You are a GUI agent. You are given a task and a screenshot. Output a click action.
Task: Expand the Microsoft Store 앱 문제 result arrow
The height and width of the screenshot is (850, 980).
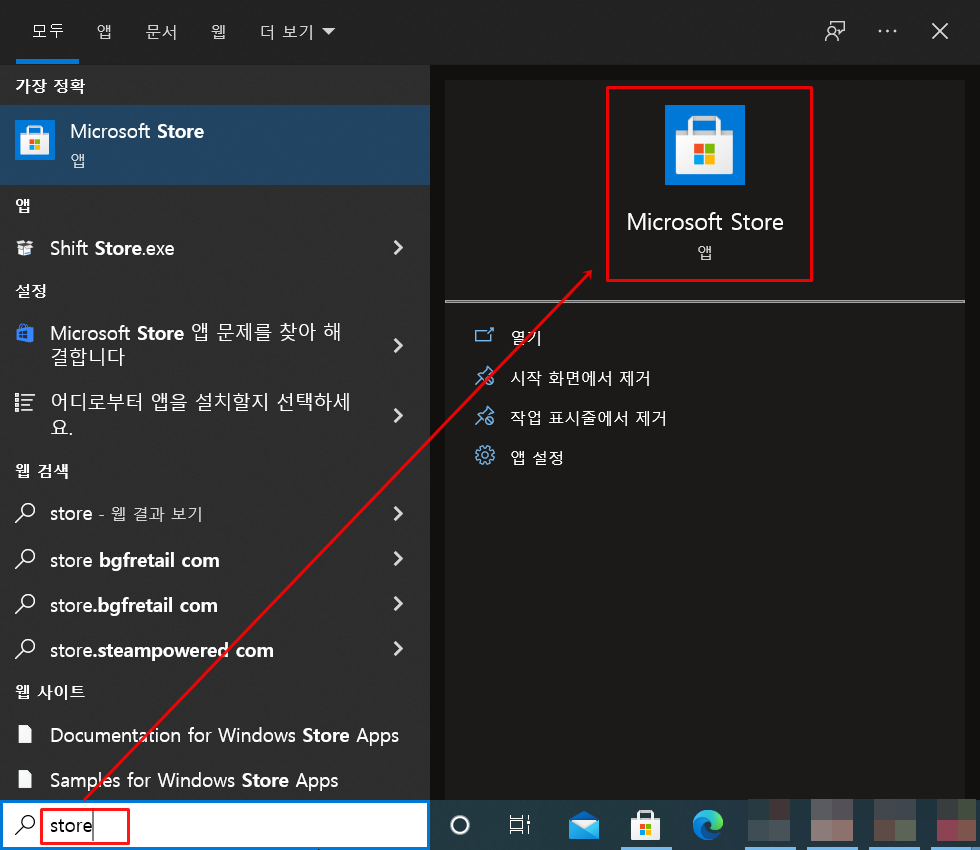(x=398, y=345)
